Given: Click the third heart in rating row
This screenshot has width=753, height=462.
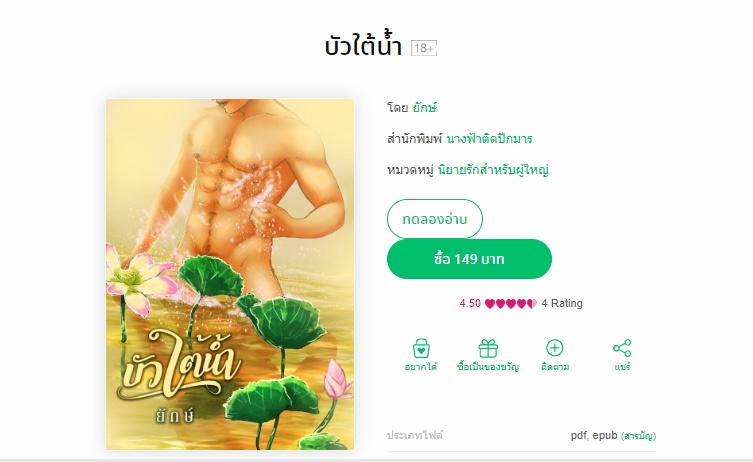Looking at the screenshot, I should tap(511, 304).
